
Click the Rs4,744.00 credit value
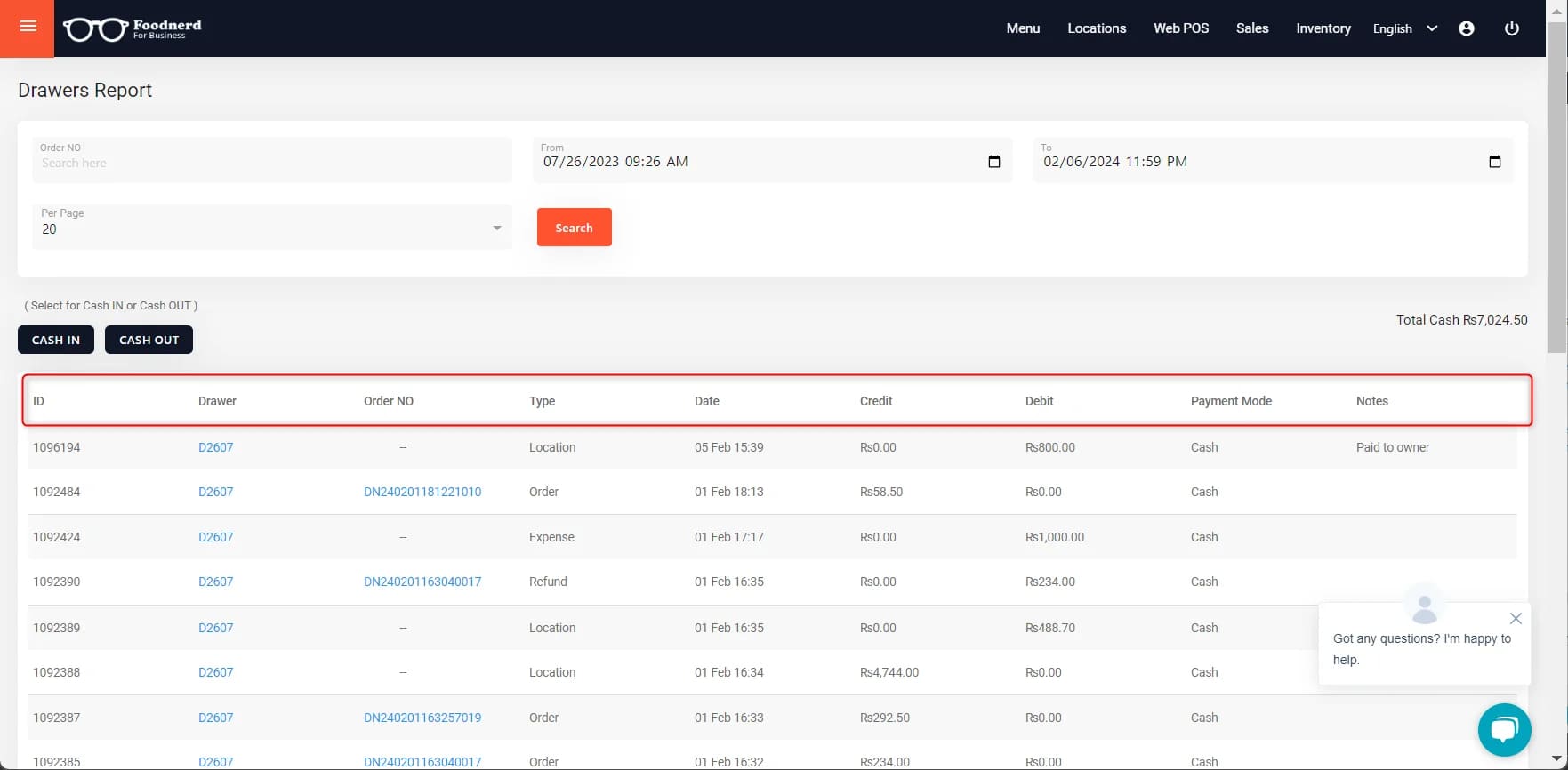click(x=889, y=672)
